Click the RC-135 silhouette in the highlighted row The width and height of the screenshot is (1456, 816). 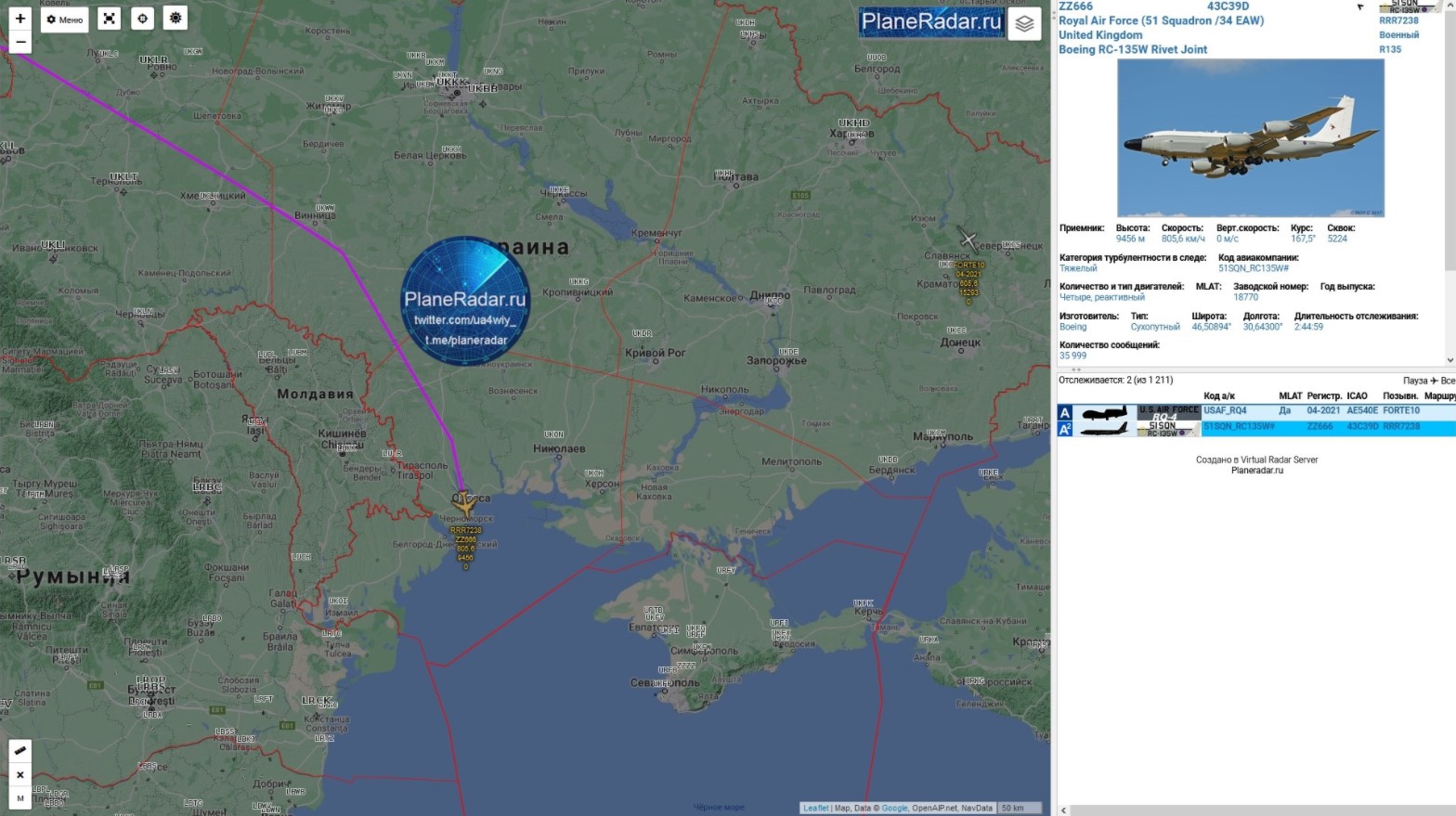1104,429
